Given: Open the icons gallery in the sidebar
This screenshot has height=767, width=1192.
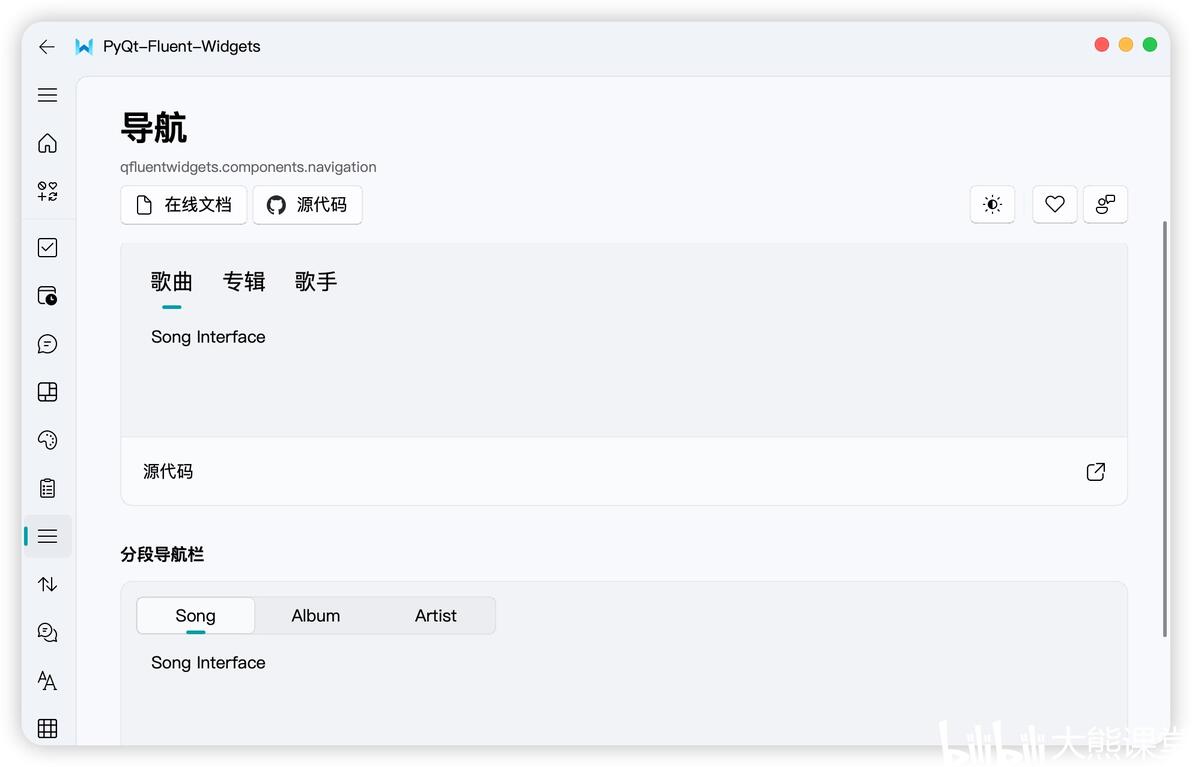Looking at the screenshot, I should (x=47, y=191).
